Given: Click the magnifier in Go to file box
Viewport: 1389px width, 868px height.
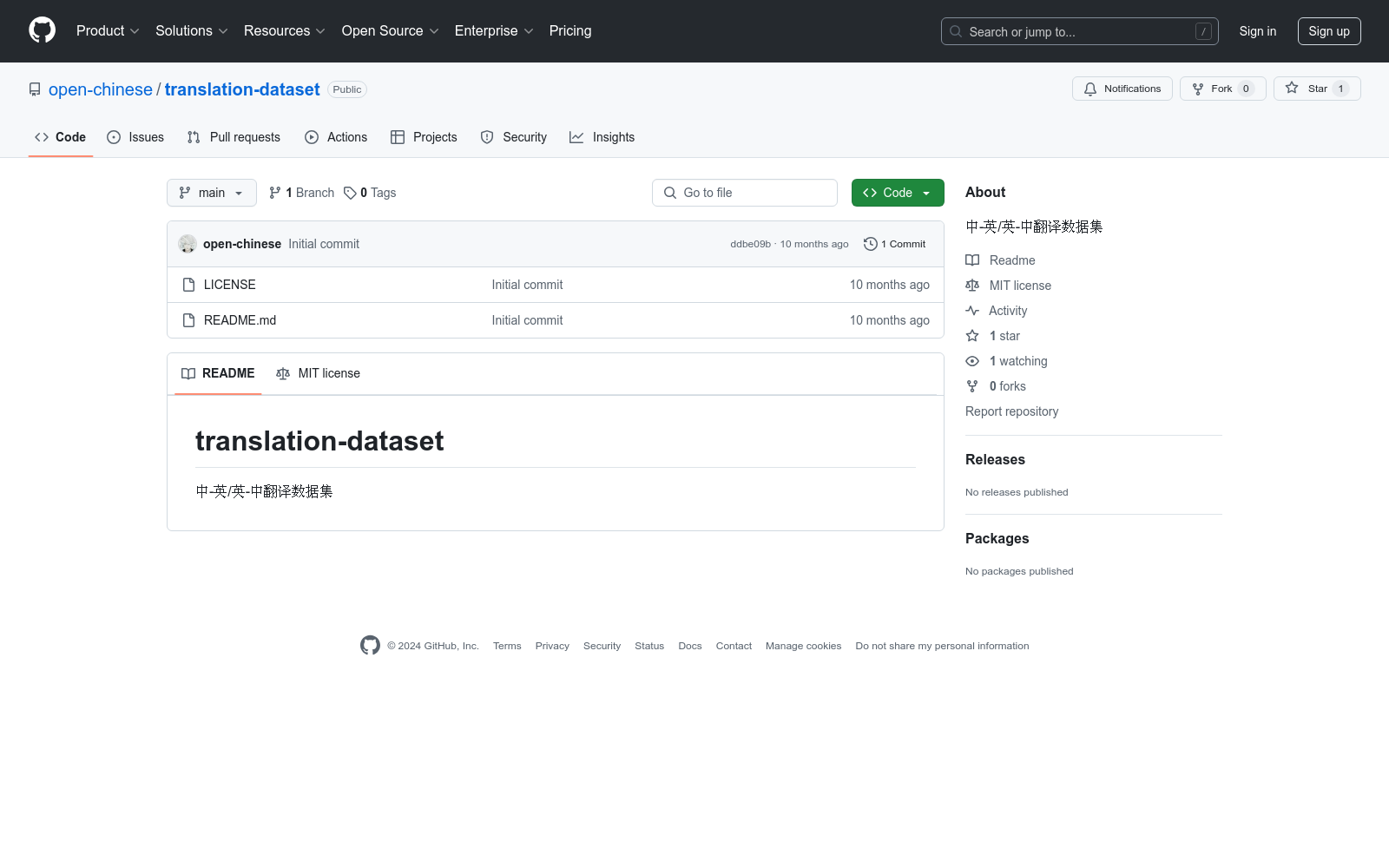Looking at the screenshot, I should pyautogui.click(x=670, y=193).
